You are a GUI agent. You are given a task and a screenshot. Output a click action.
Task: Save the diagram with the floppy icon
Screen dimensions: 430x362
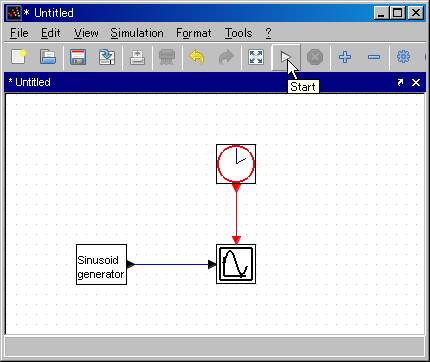(x=78, y=57)
